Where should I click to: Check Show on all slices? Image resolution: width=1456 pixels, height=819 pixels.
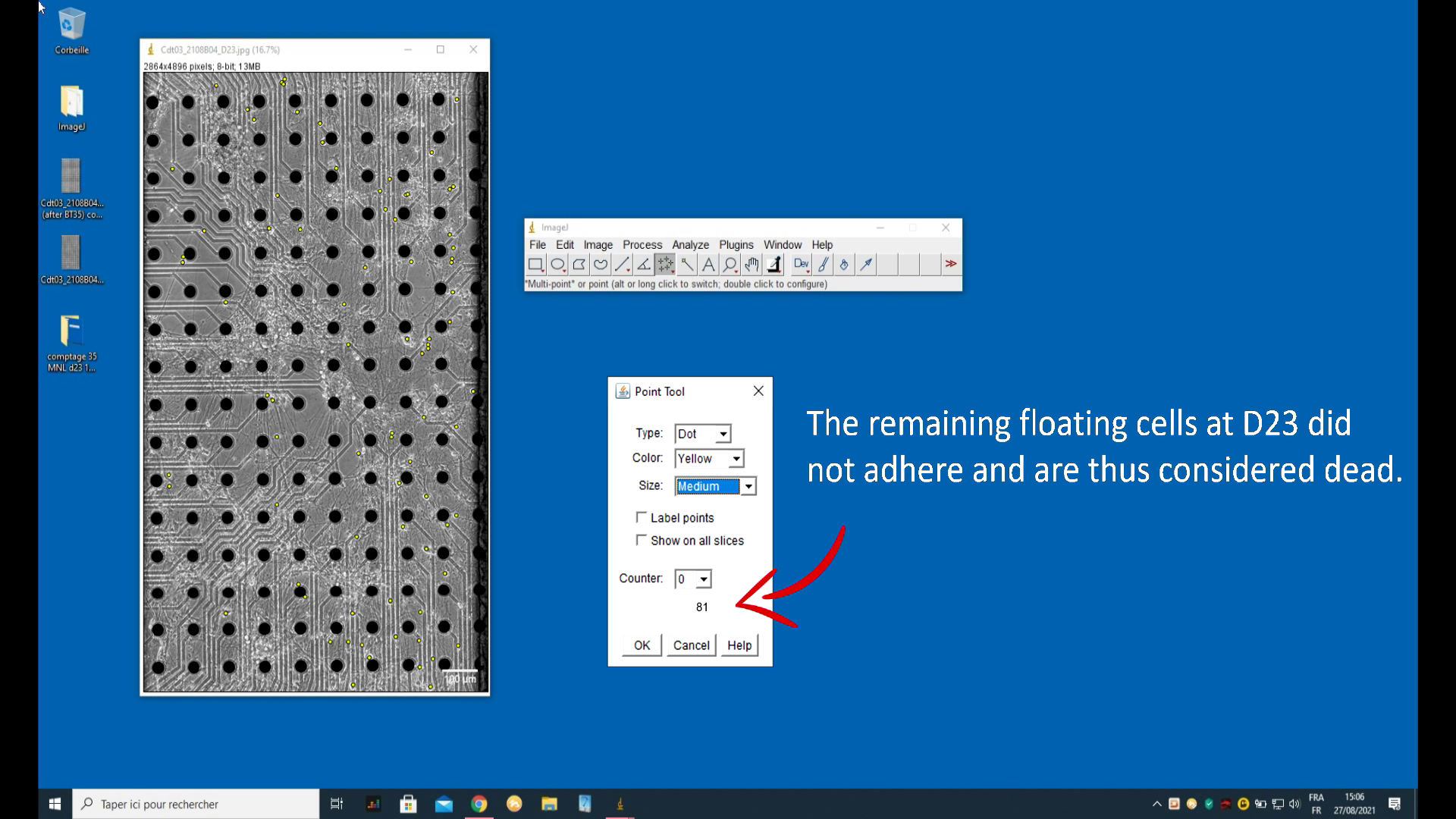tap(642, 540)
